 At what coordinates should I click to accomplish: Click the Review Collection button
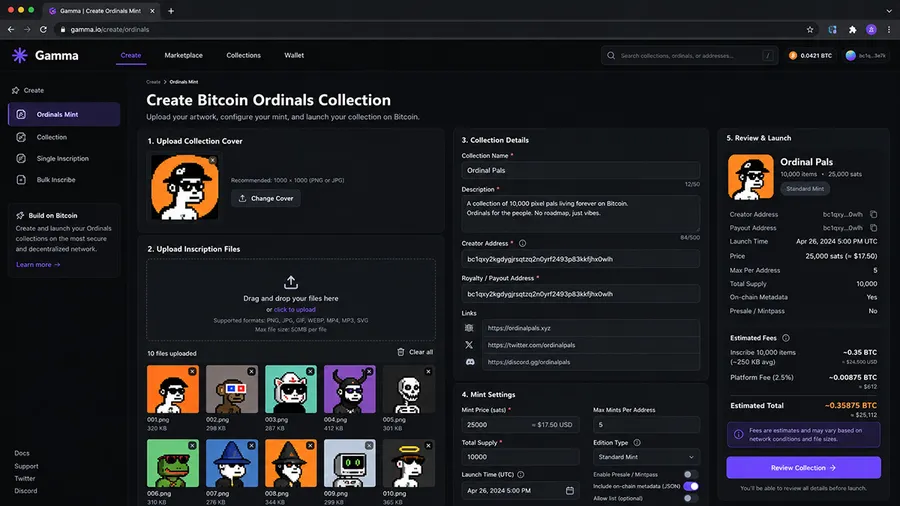pyautogui.click(x=803, y=468)
